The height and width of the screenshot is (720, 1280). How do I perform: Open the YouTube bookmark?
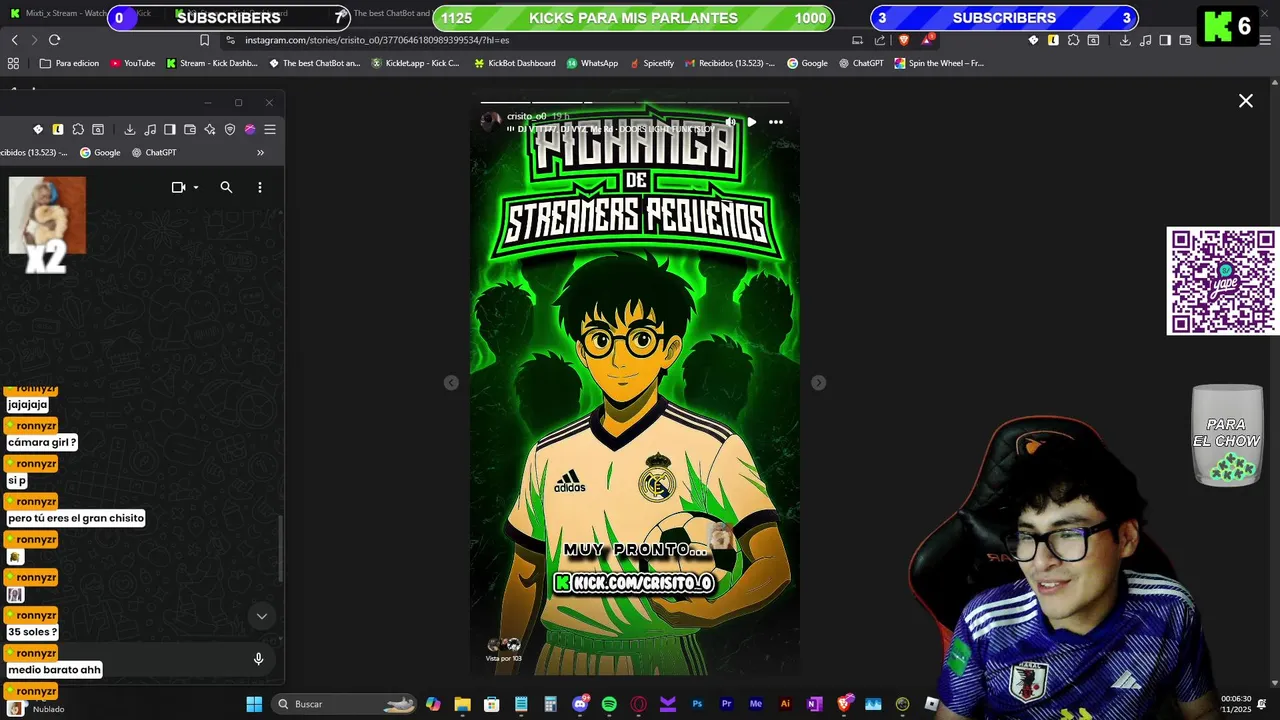pyautogui.click(x=133, y=63)
